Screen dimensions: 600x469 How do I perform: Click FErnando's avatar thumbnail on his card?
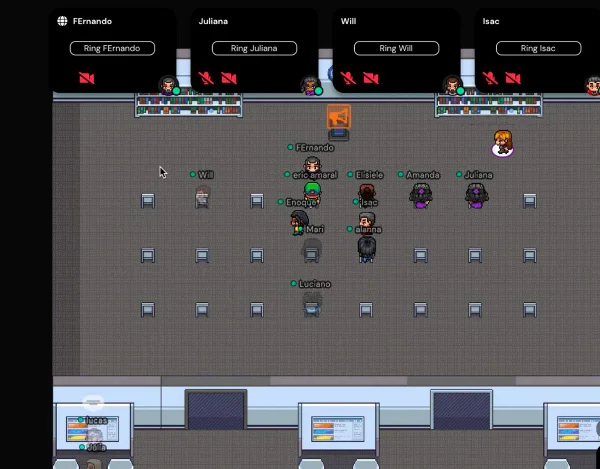(x=169, y=86)
